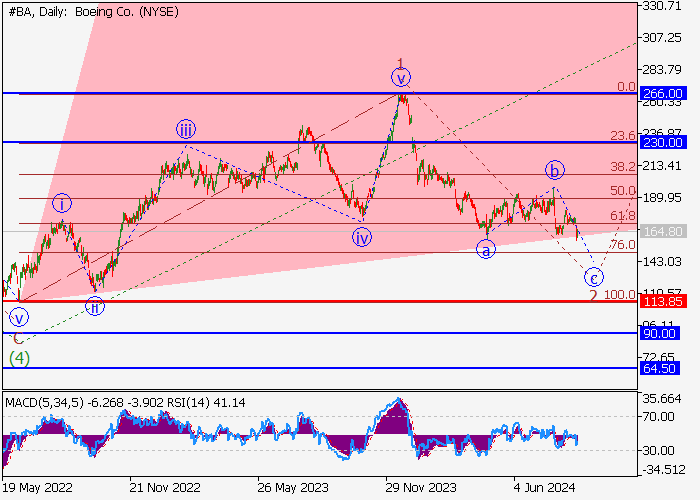Click the circled wave i label
Image resolution: width=700 pixels, height=500 pixels.
62,204
